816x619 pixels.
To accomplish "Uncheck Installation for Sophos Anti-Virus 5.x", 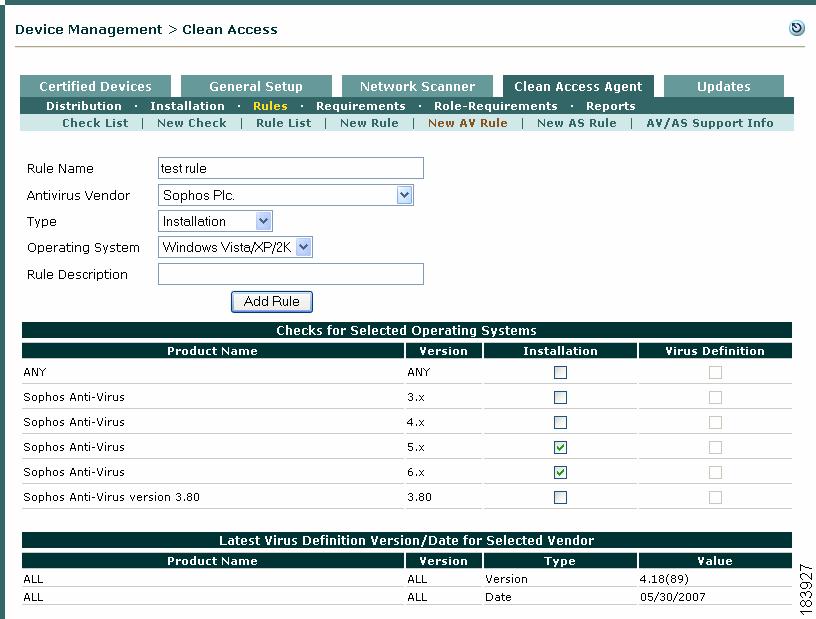I will 560,447.
